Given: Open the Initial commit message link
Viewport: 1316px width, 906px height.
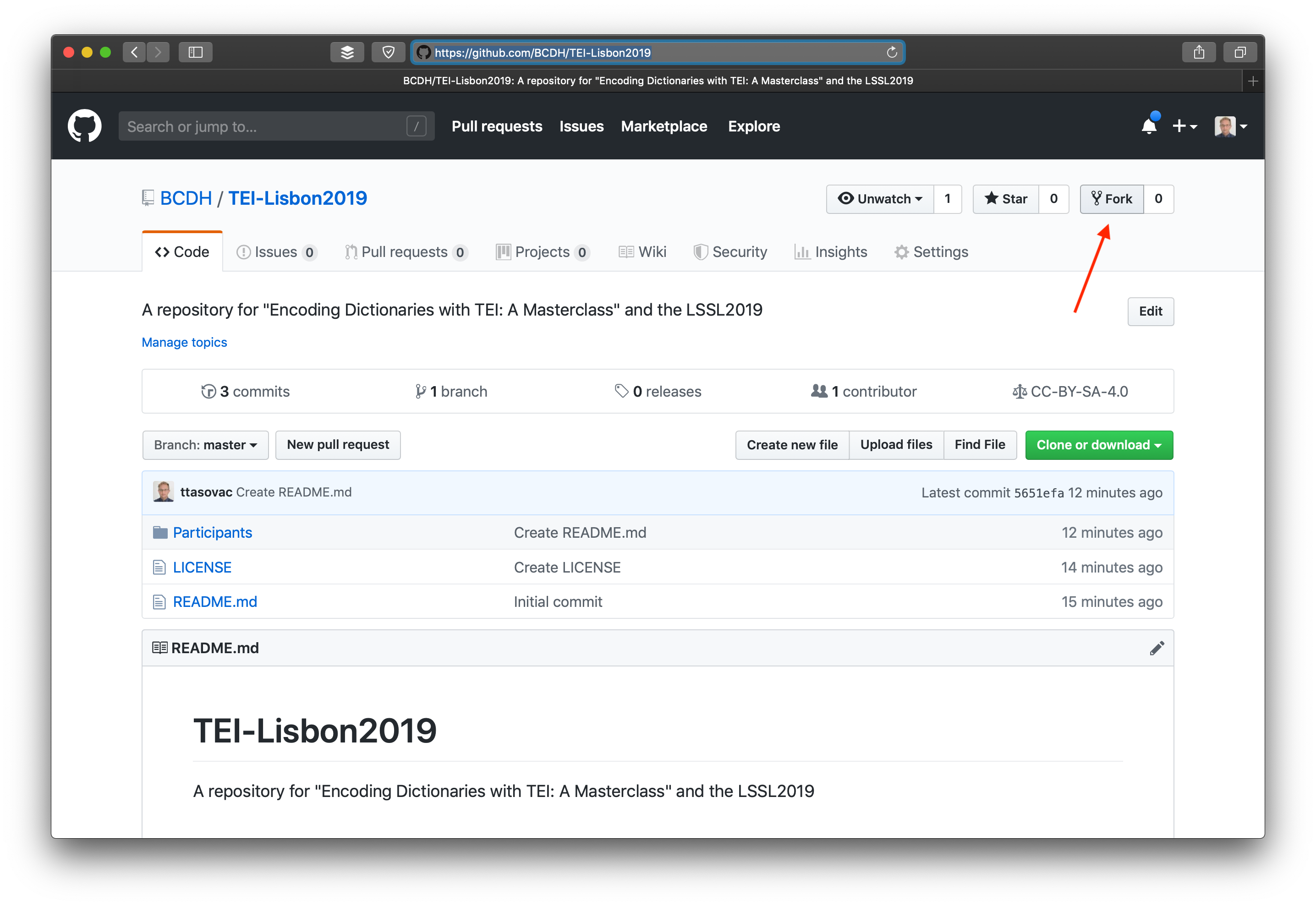Looking at the screenshot, I should (x=558, y=602).
